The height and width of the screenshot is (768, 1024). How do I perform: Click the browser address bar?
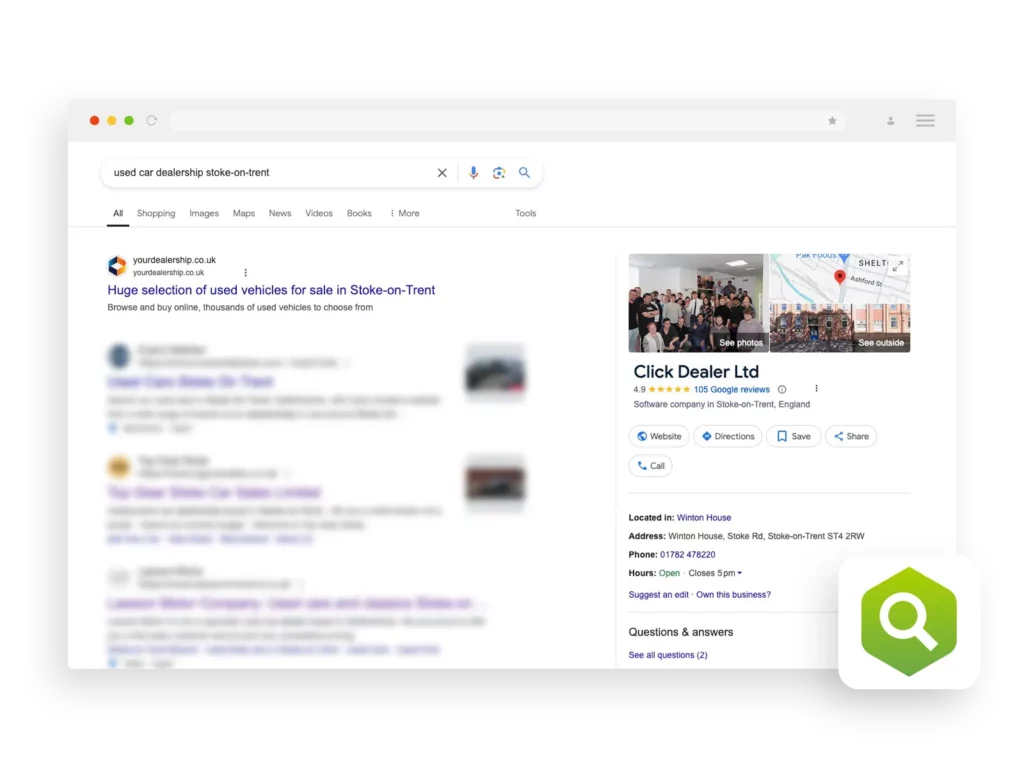tap(507, 121)
